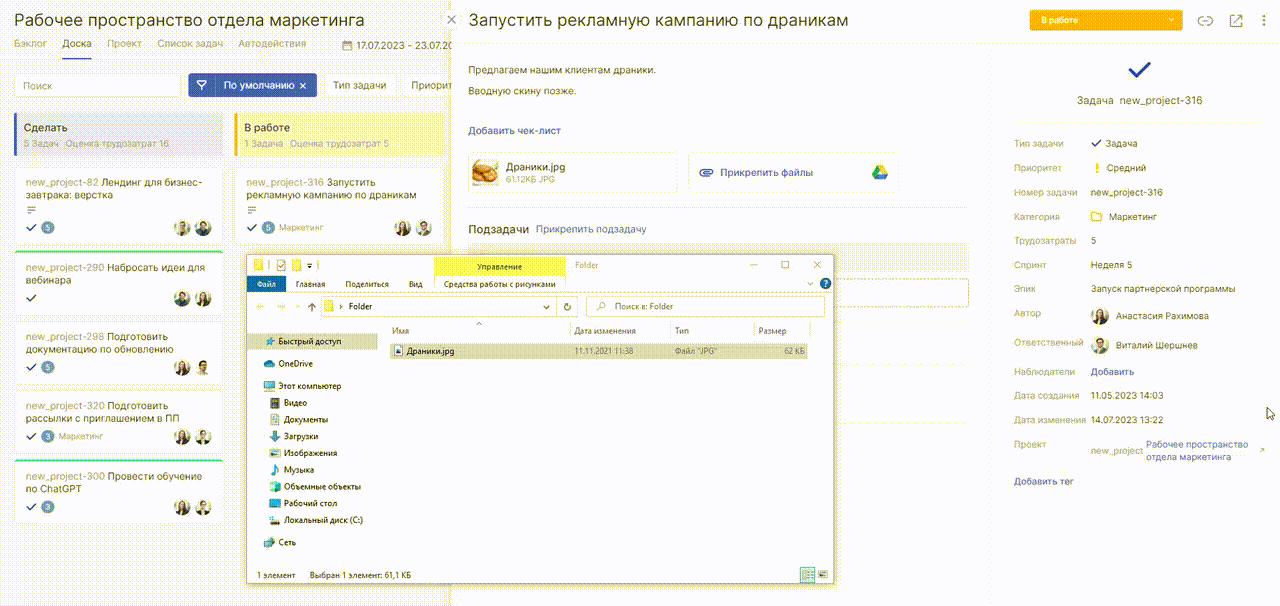Open recent locations dropdown arrow in Explorer
The image size is (1280, 606).
point(298,307)
